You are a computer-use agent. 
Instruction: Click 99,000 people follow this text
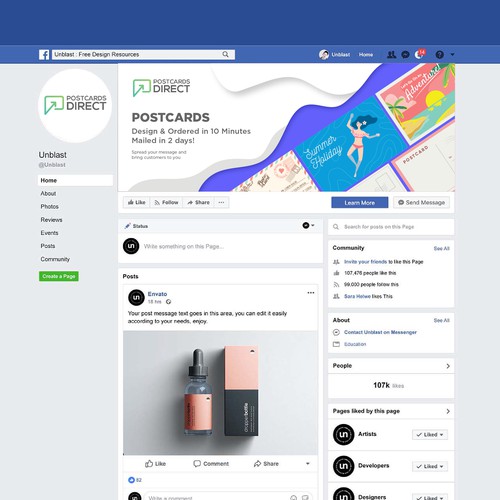coord(371,285)
